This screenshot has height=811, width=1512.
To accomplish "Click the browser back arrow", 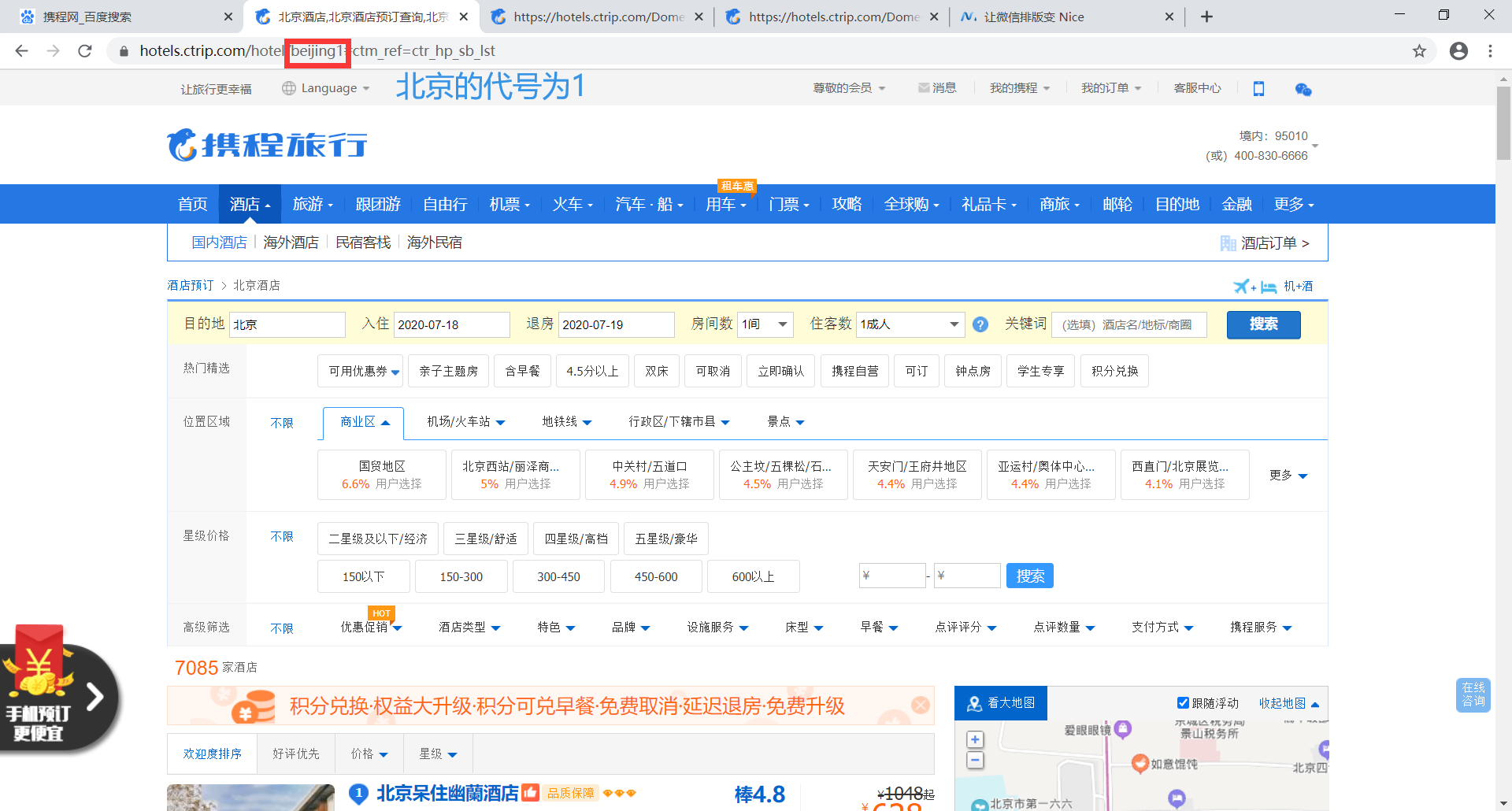I will pos(21,51).
